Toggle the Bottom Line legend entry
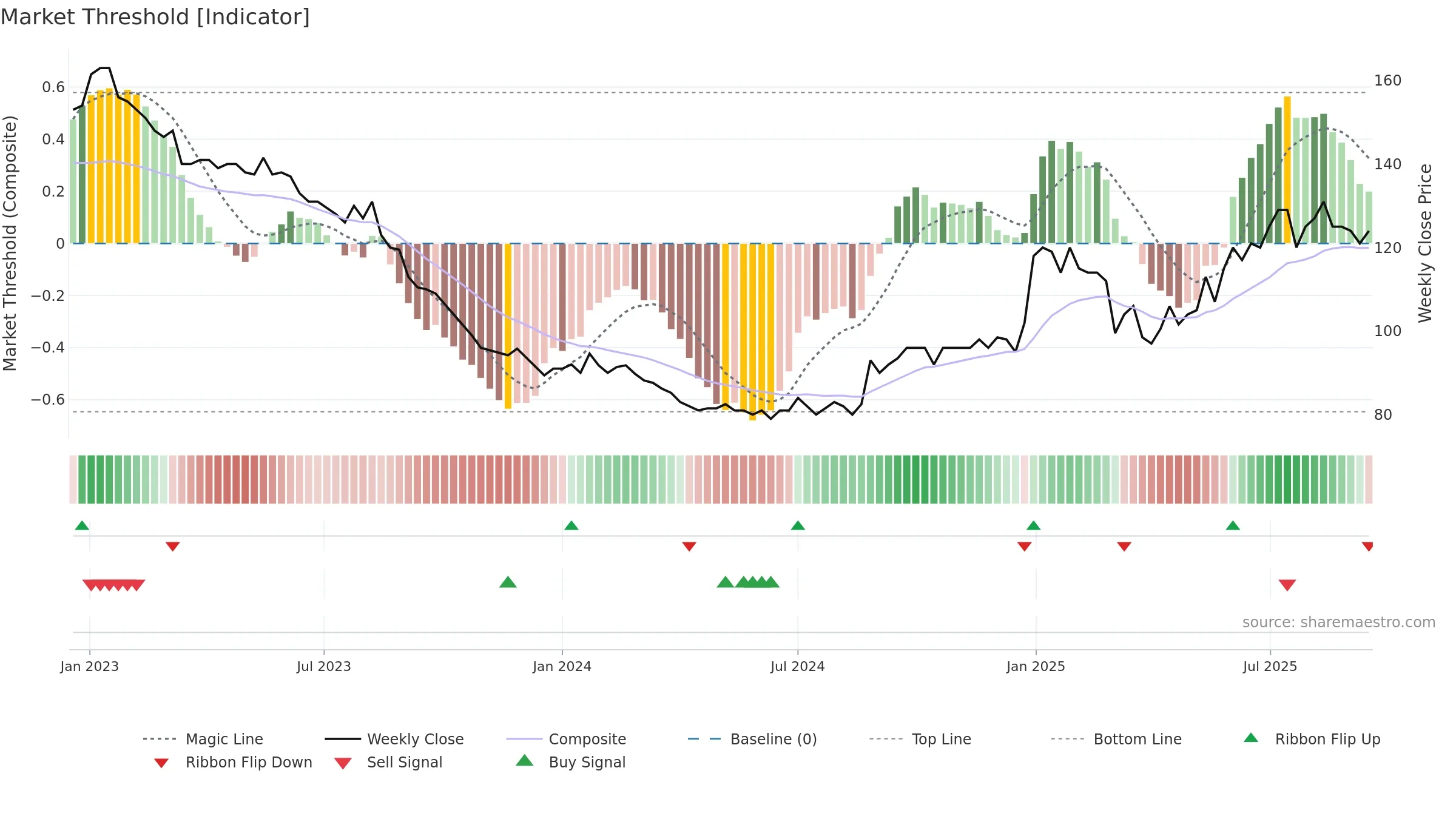This screenshot has height=819, width=1456. 1116,739
